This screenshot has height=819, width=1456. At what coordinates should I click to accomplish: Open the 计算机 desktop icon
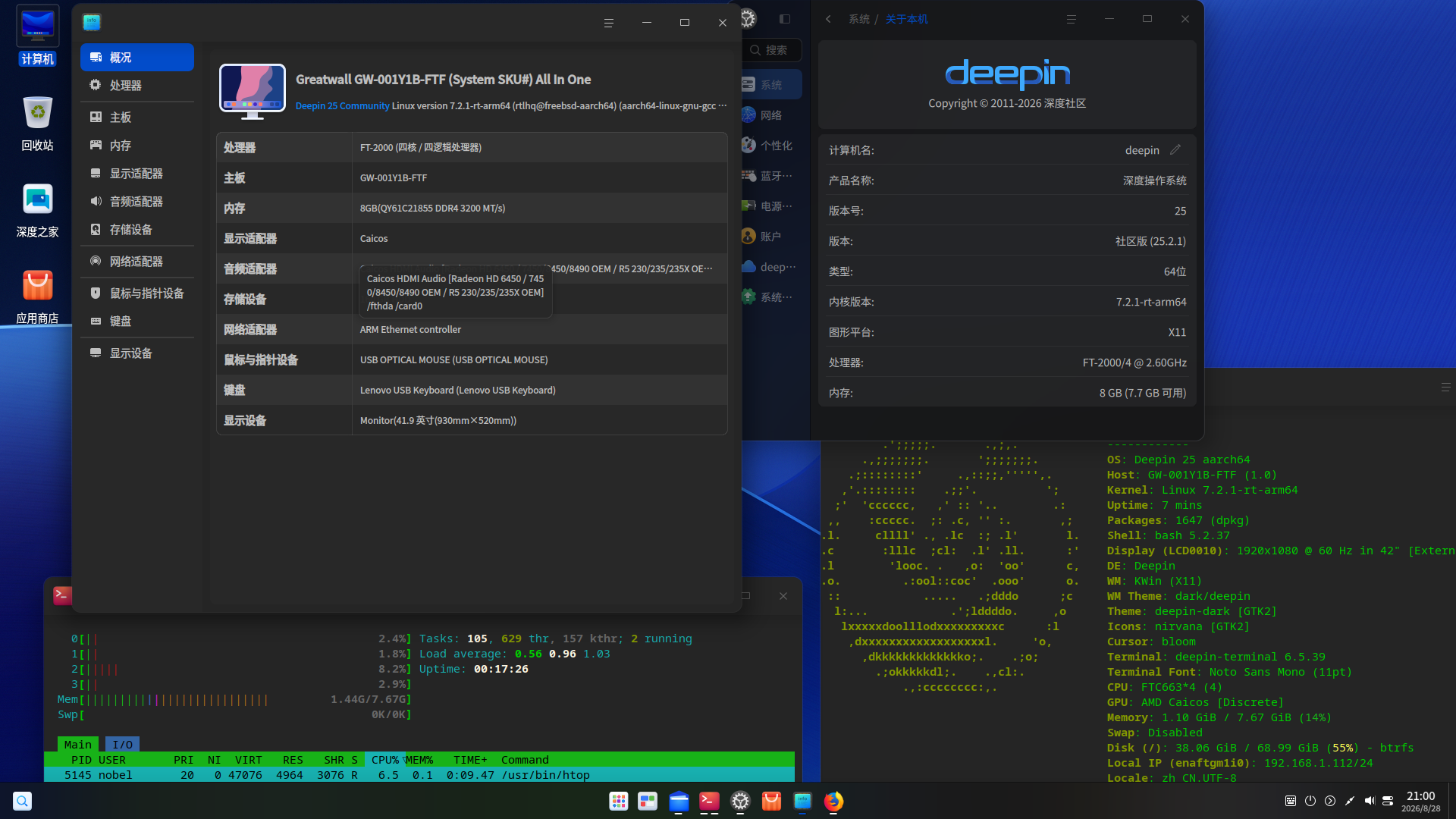[x=37, y=36]
